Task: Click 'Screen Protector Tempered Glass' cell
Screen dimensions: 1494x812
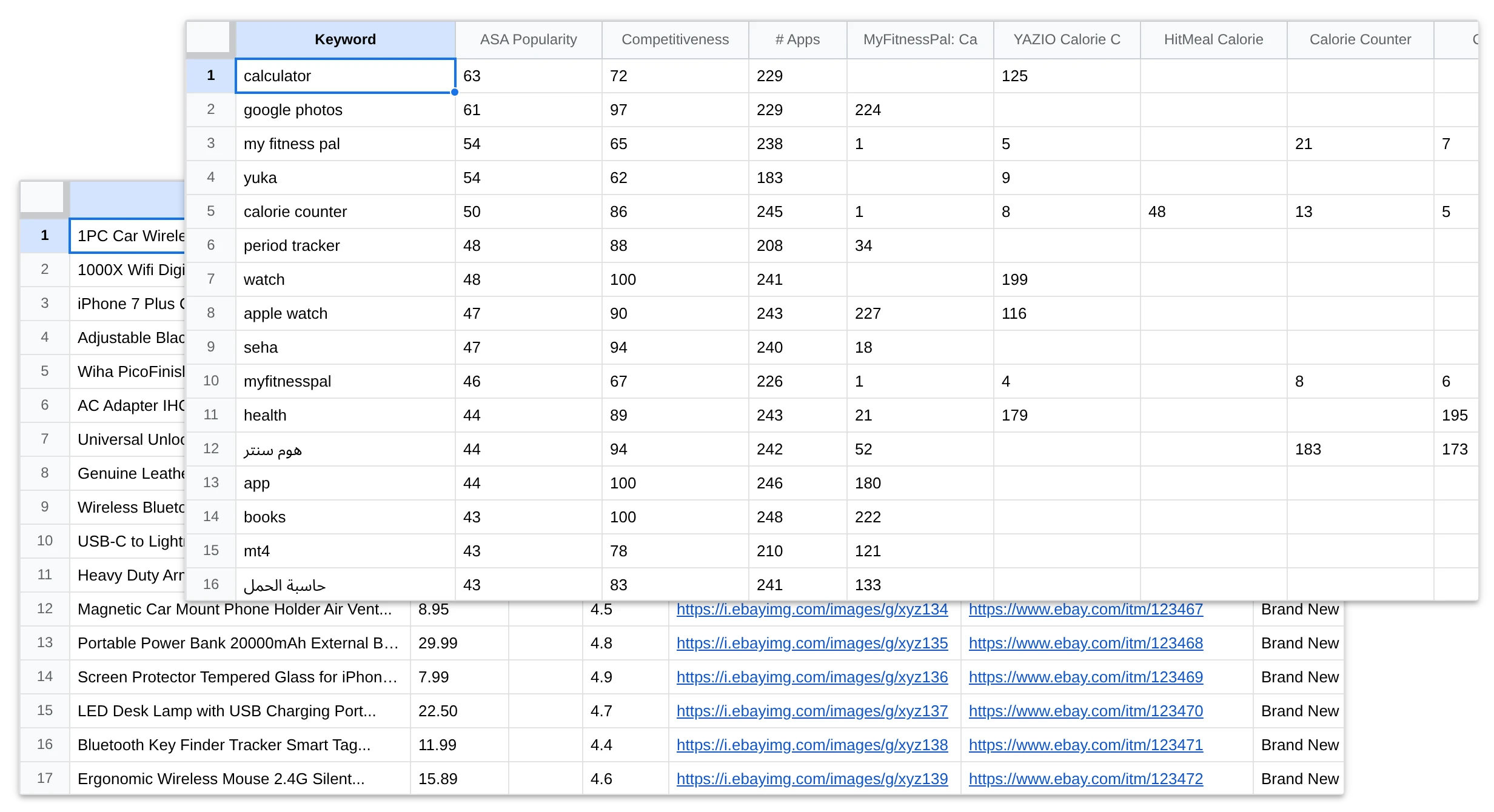Action: pos(240,677)
